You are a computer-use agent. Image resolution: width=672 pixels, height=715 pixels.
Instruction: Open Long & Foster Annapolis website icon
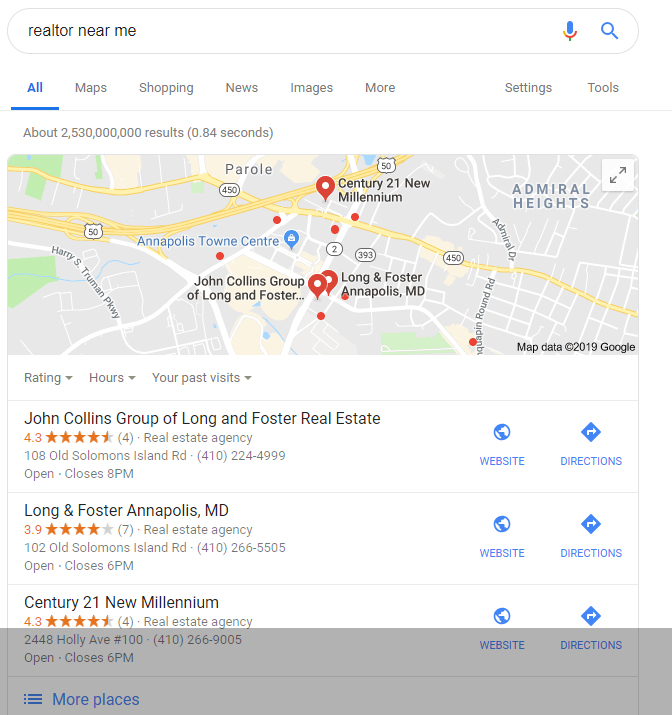click(x=502, y=524)
